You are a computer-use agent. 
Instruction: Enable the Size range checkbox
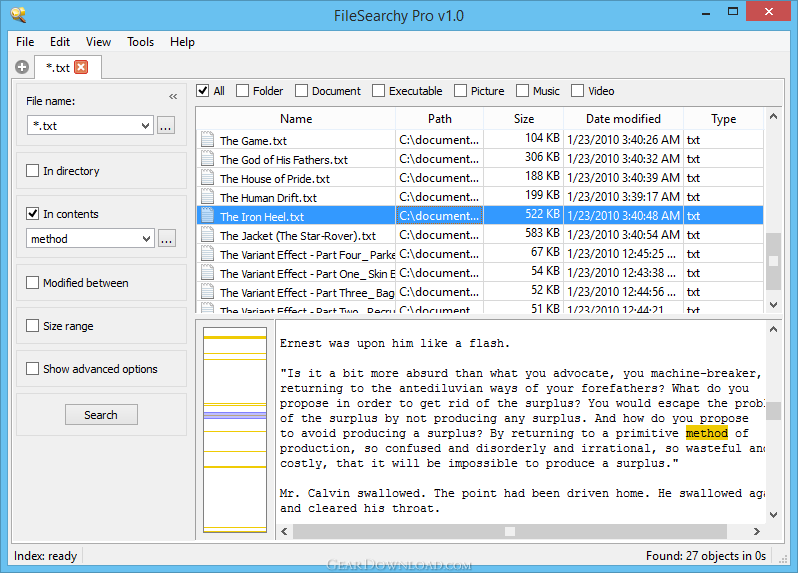33,326
